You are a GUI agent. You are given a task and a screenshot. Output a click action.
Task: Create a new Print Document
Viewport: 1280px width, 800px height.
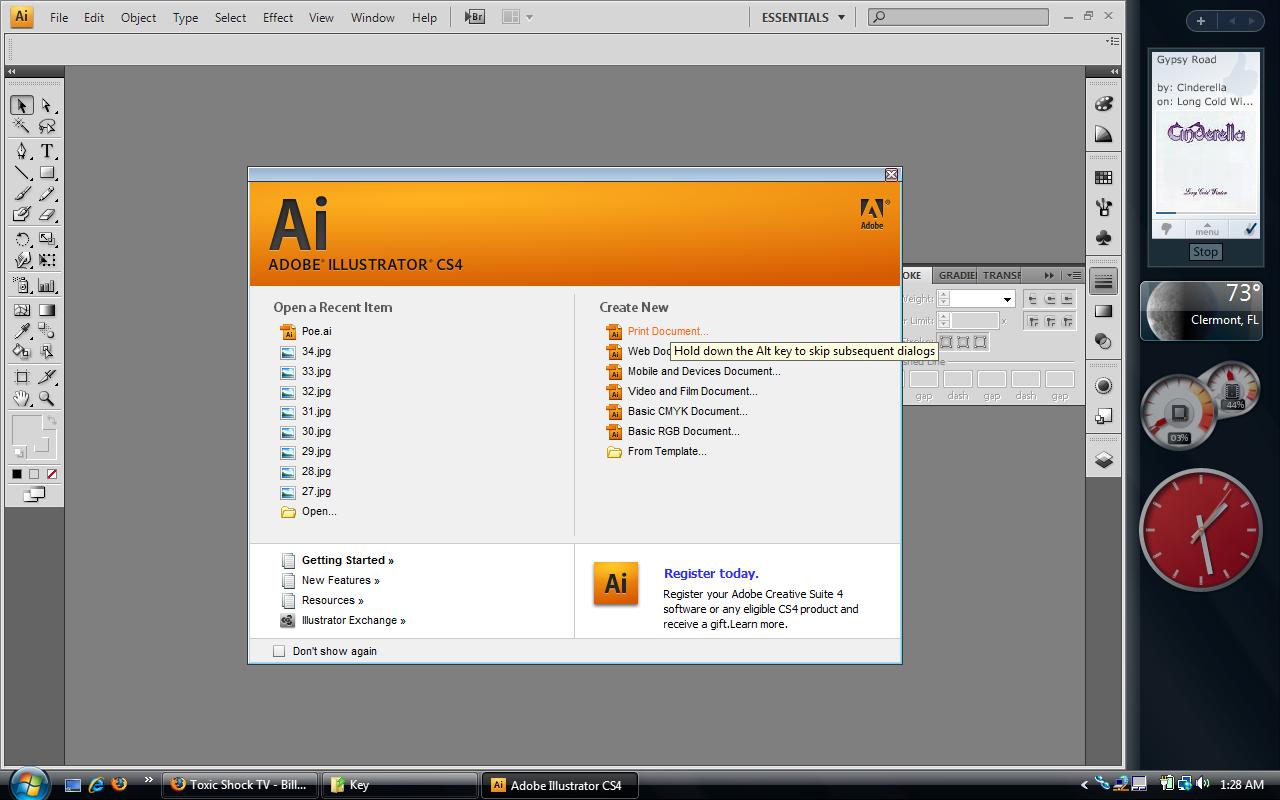point(668,331)
